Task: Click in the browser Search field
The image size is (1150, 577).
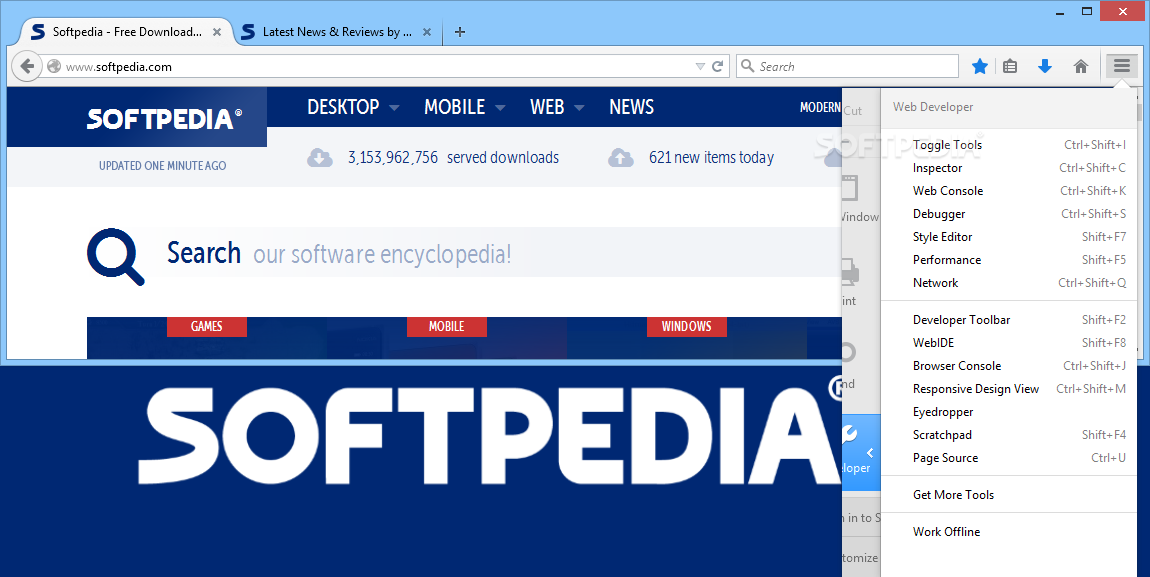Action: pyautogui.click(x=847, y=66)
